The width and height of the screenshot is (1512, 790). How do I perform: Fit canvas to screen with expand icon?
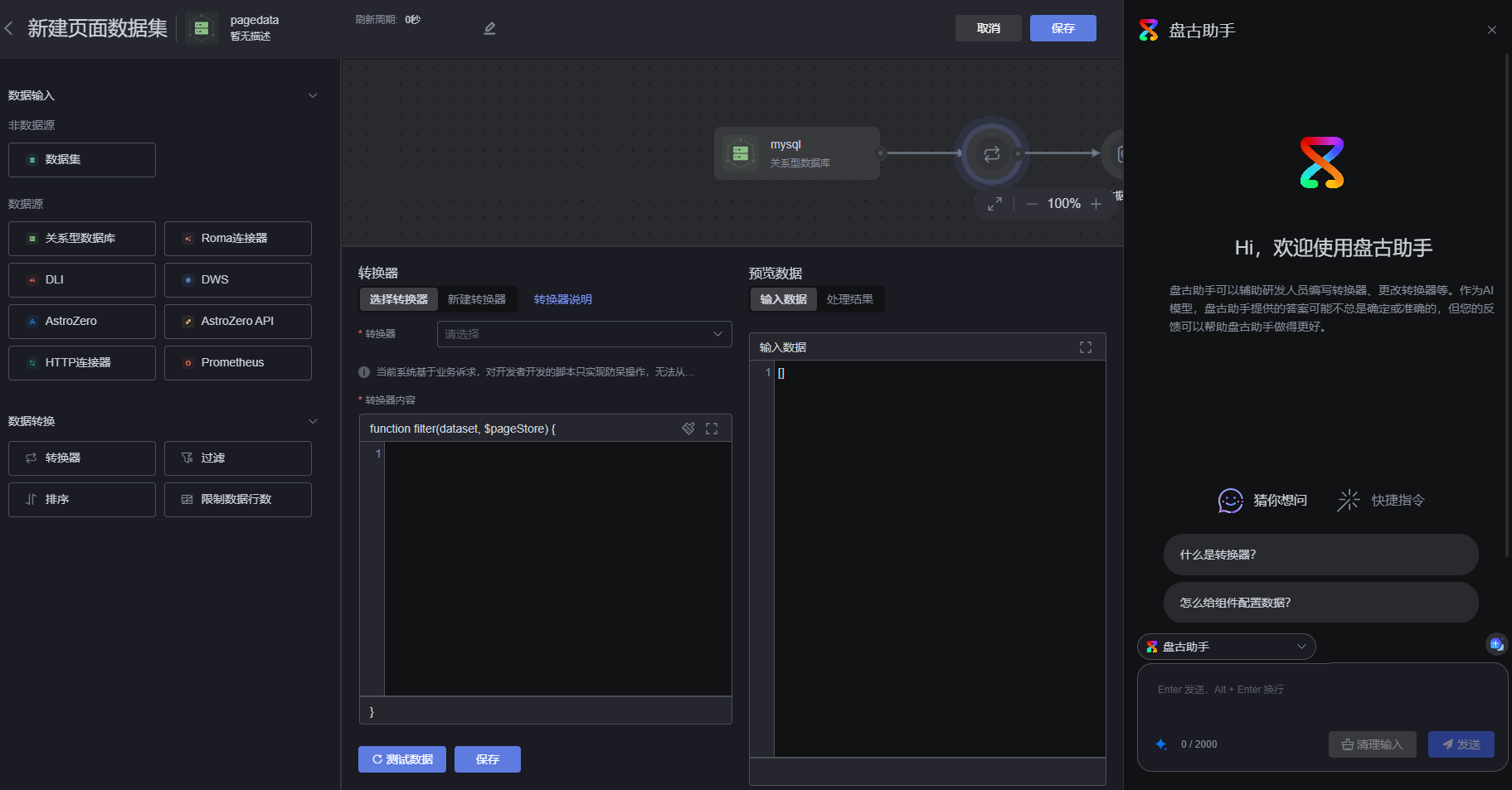[994, 204]
